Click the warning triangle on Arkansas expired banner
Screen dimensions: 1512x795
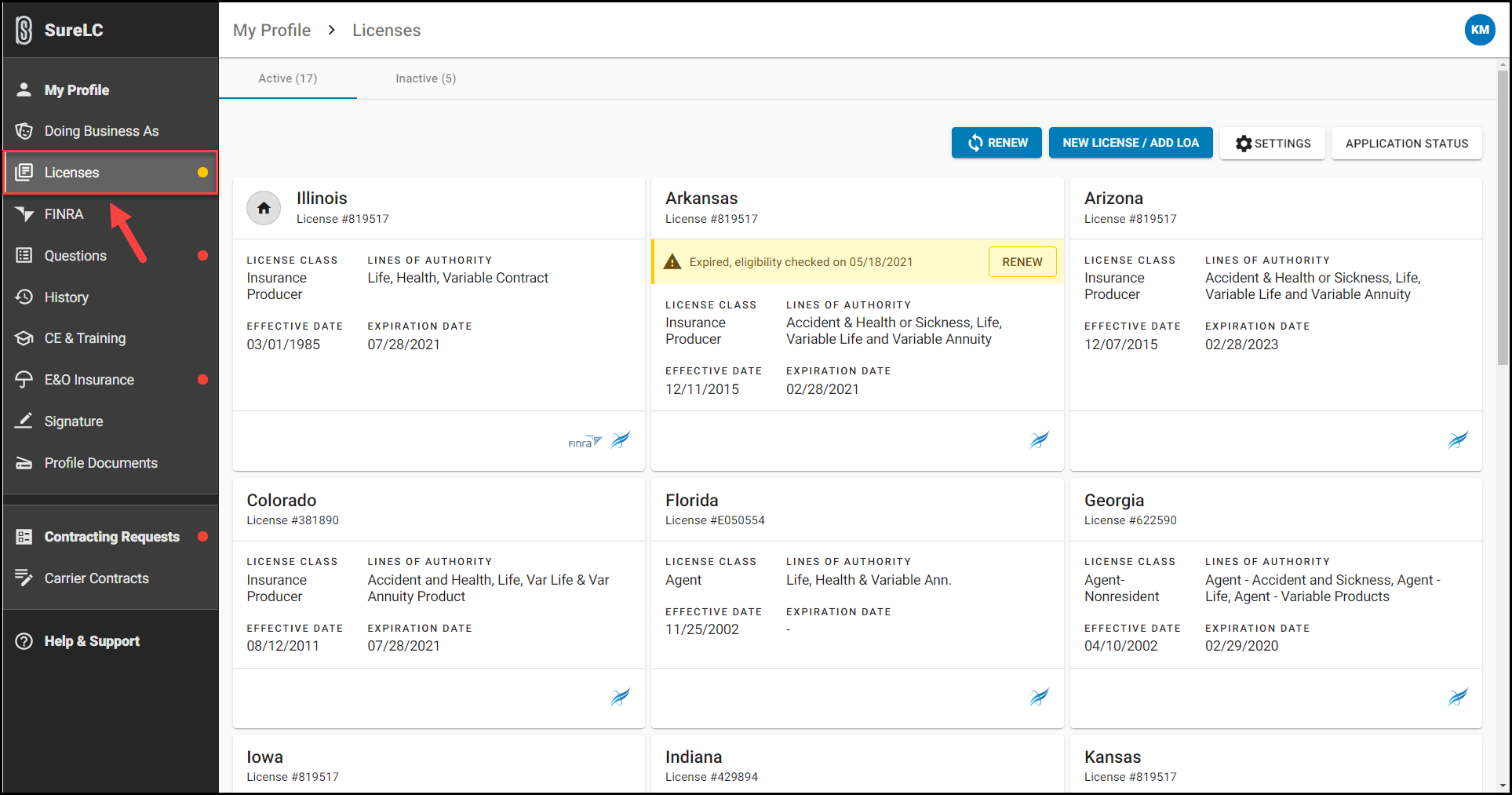coord(672,261)
